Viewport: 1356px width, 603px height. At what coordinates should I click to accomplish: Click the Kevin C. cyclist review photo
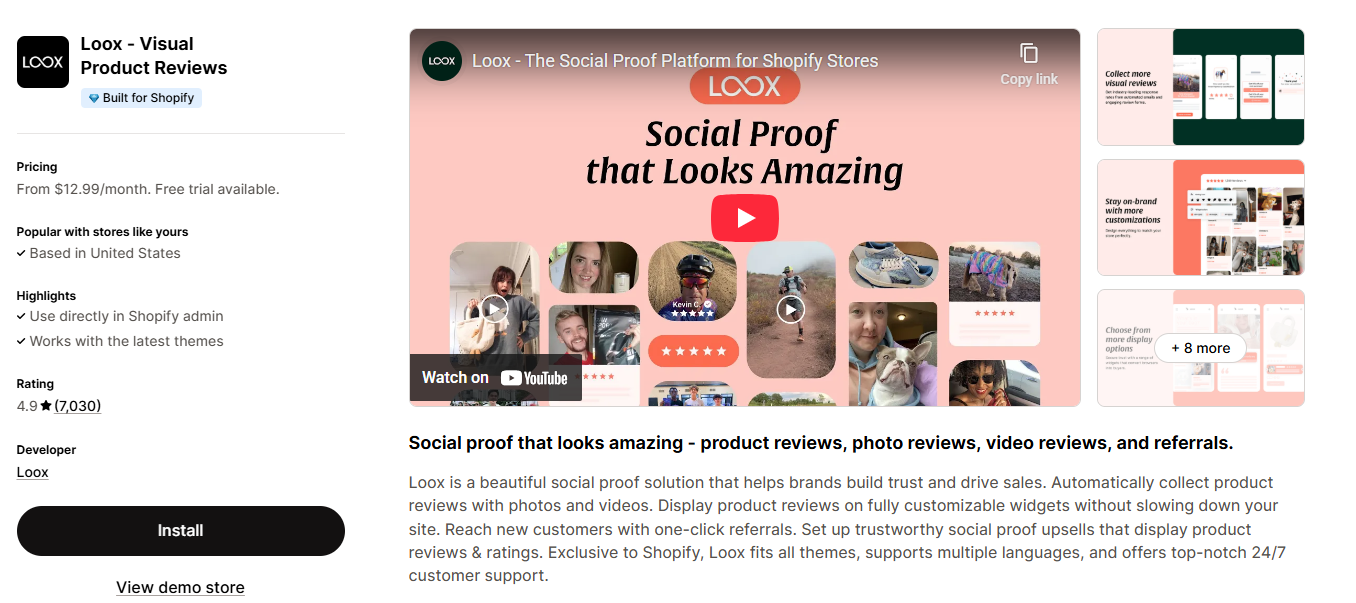click(692, 281)
